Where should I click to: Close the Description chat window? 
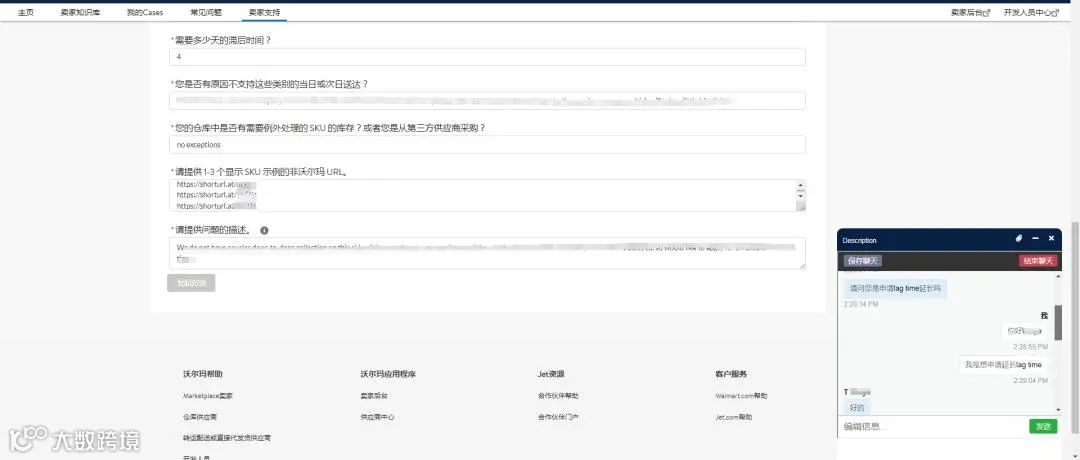pyautogui.click(x=1051, y=238)
